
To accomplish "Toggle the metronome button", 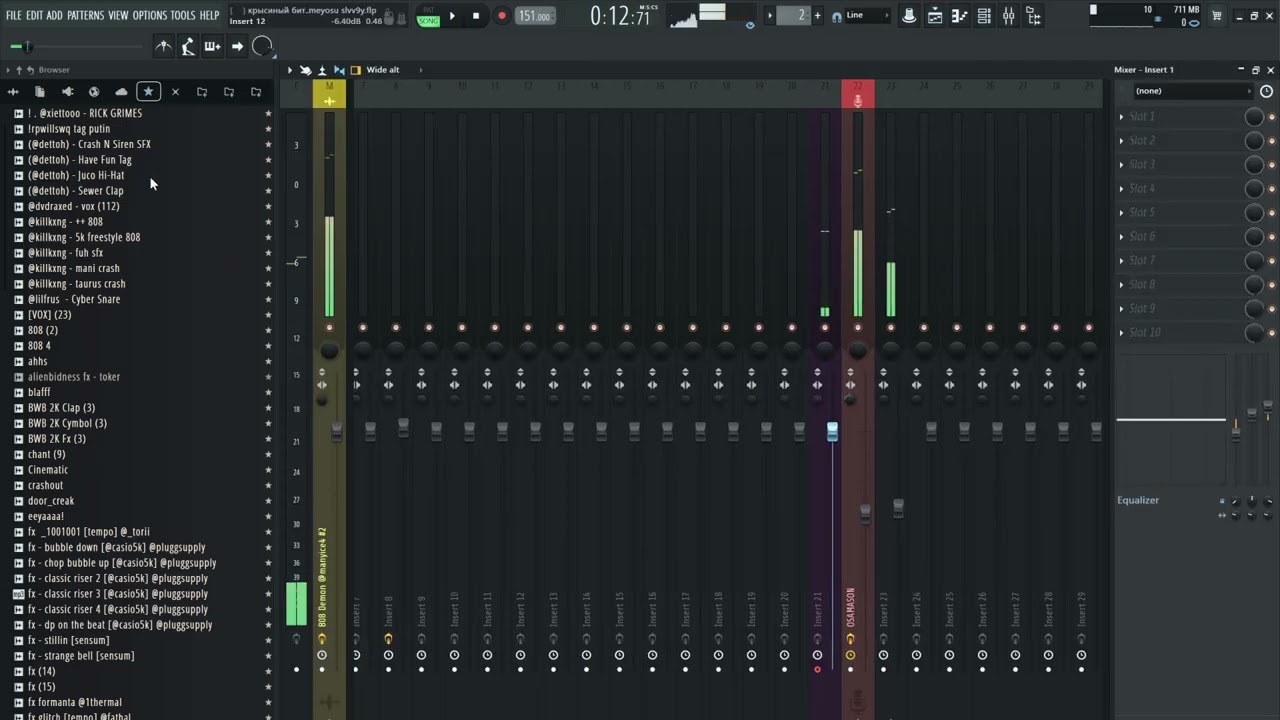I will [164, 46].
